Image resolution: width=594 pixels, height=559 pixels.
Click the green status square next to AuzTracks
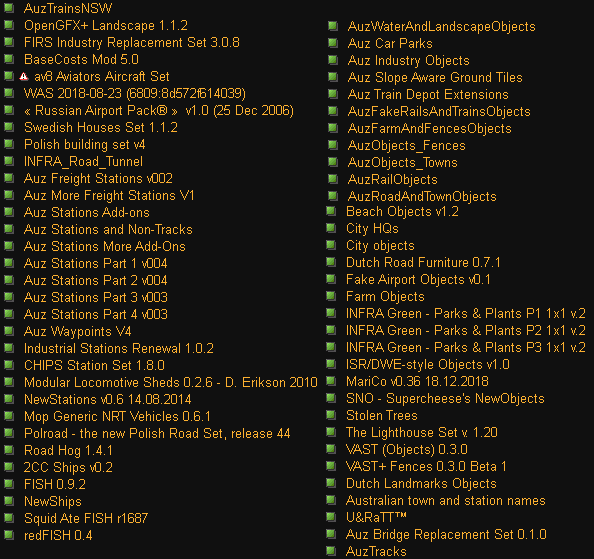point(331,551)
